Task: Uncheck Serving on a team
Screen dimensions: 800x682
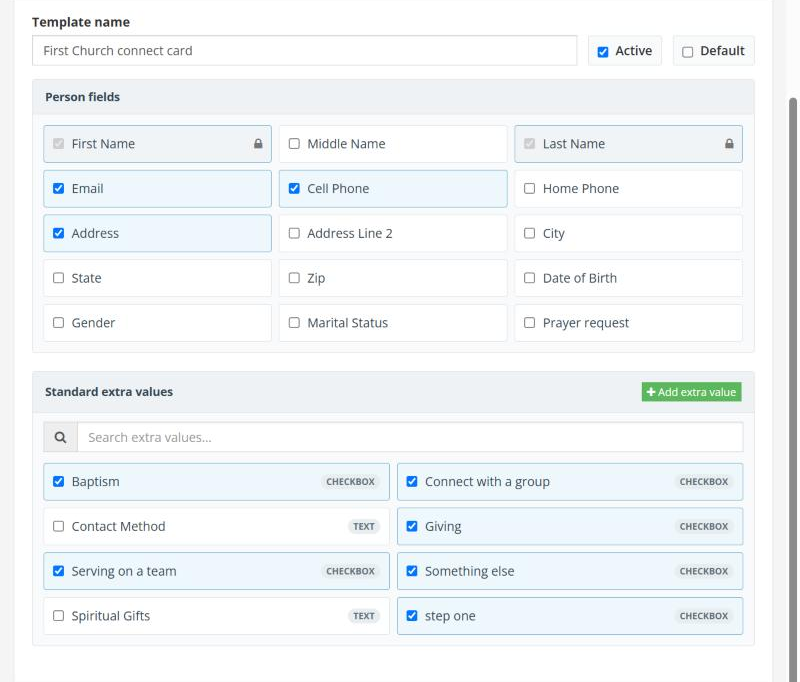Action: [x=59, y=571]
